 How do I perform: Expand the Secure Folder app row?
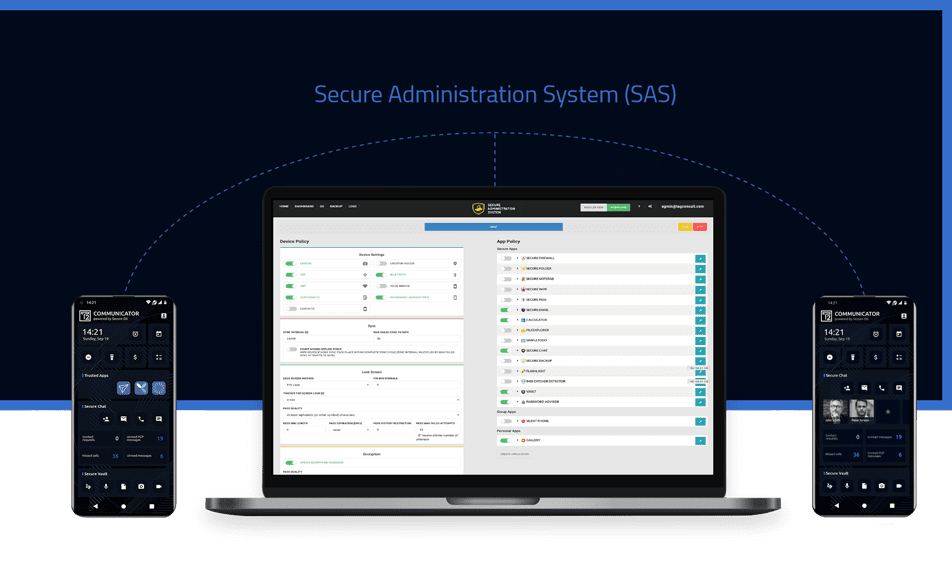[517, 269]
